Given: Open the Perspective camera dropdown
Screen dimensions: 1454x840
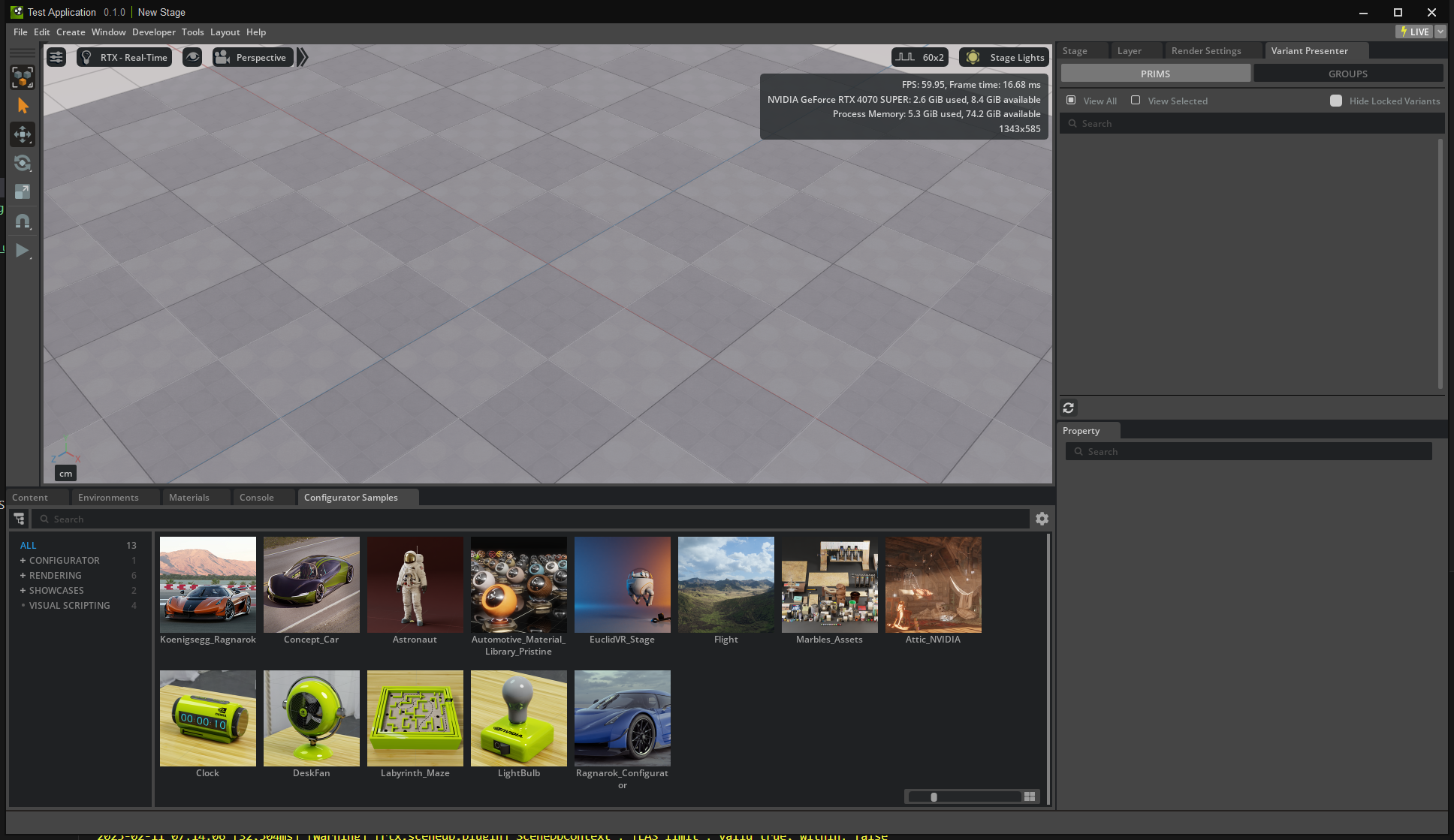Looking at the screenshot, I should tap(252, 56).
